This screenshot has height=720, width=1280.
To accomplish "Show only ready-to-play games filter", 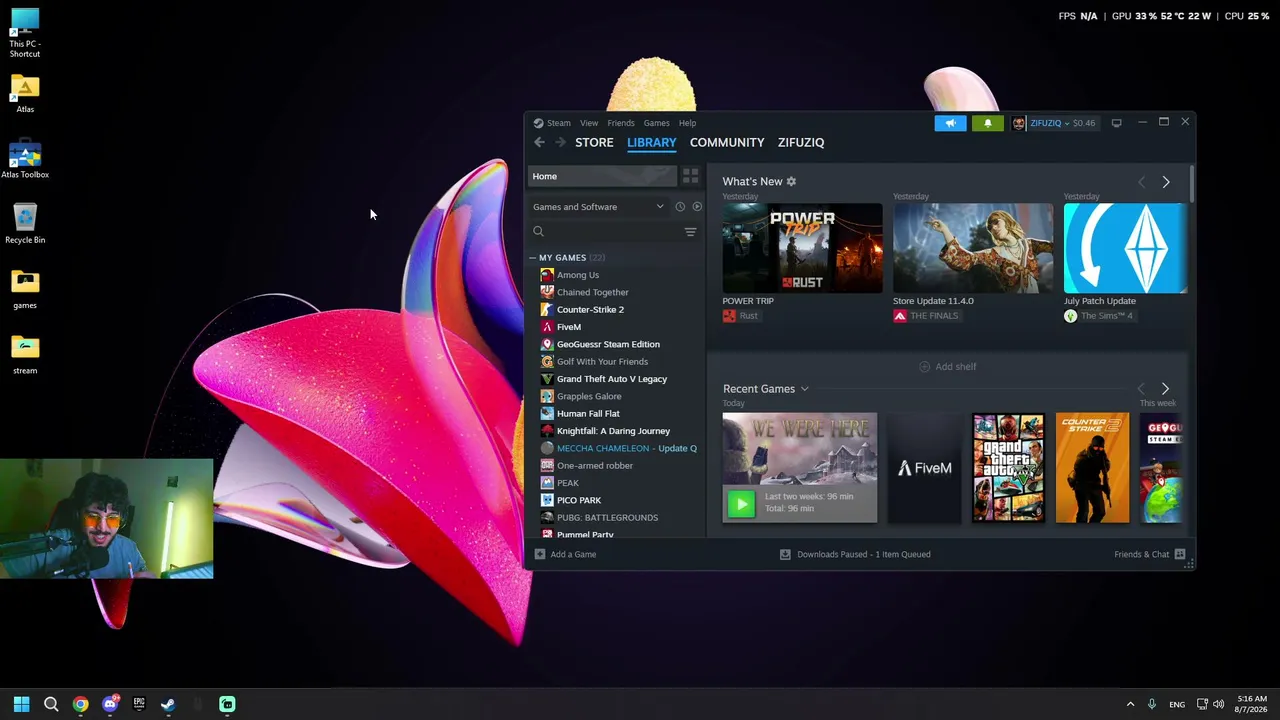I will click(x=697, y=207).
